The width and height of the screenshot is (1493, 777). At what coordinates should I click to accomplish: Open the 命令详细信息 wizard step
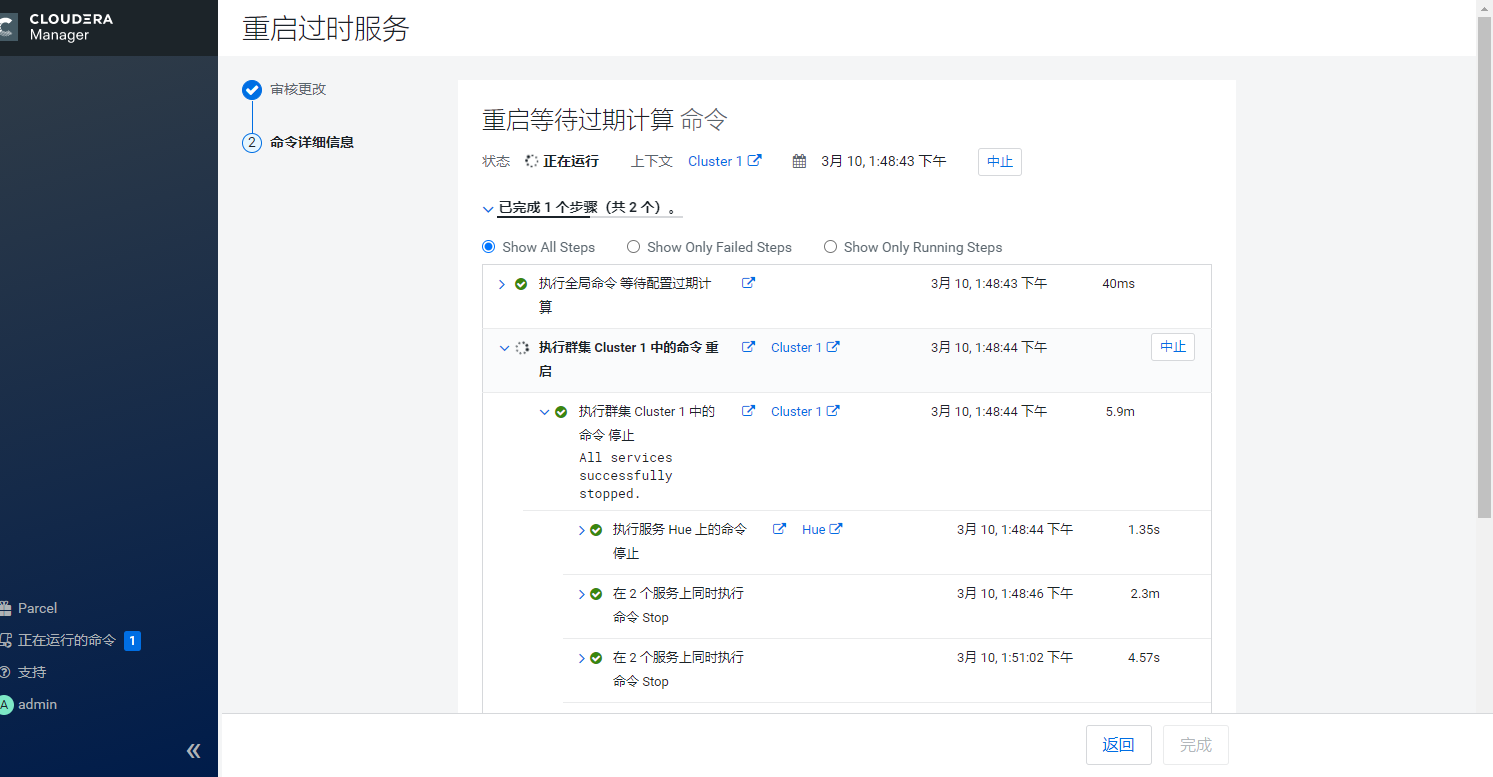tap(312, 142)
